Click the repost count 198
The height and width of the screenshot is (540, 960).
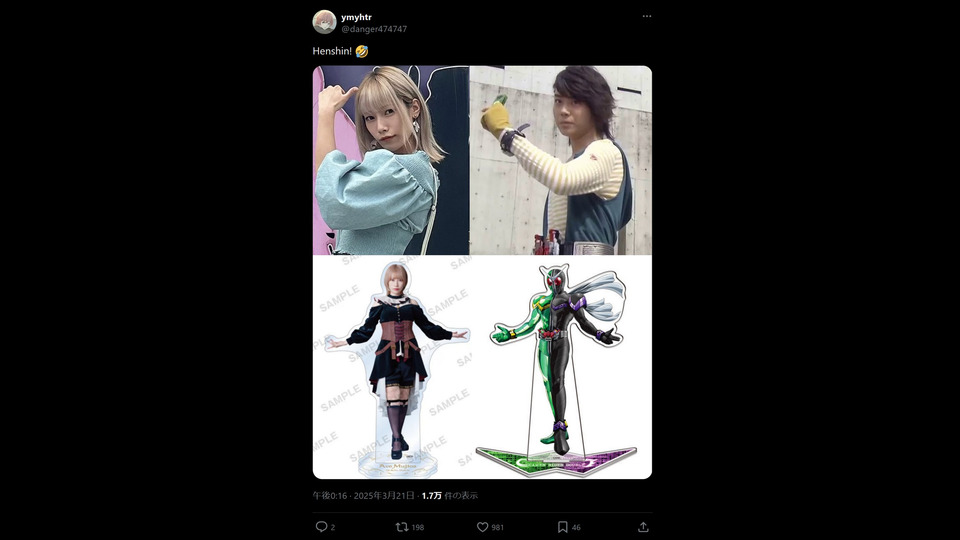tap(418, 527)
